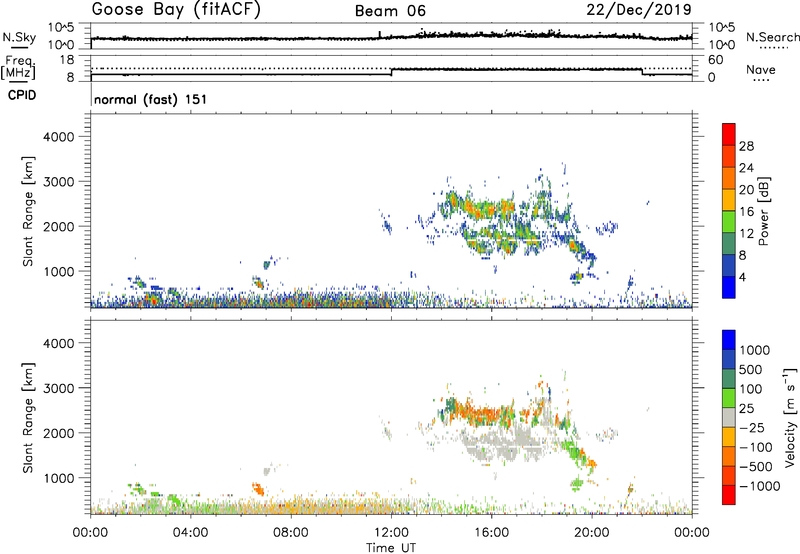Click the '08:00' time axis tick label
This screenshot has width=800, height=554.
coord(291,533)
